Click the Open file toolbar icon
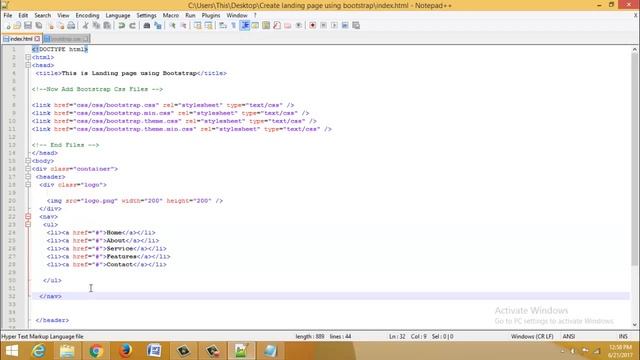The image size is (640, 360). coord(17,25)
